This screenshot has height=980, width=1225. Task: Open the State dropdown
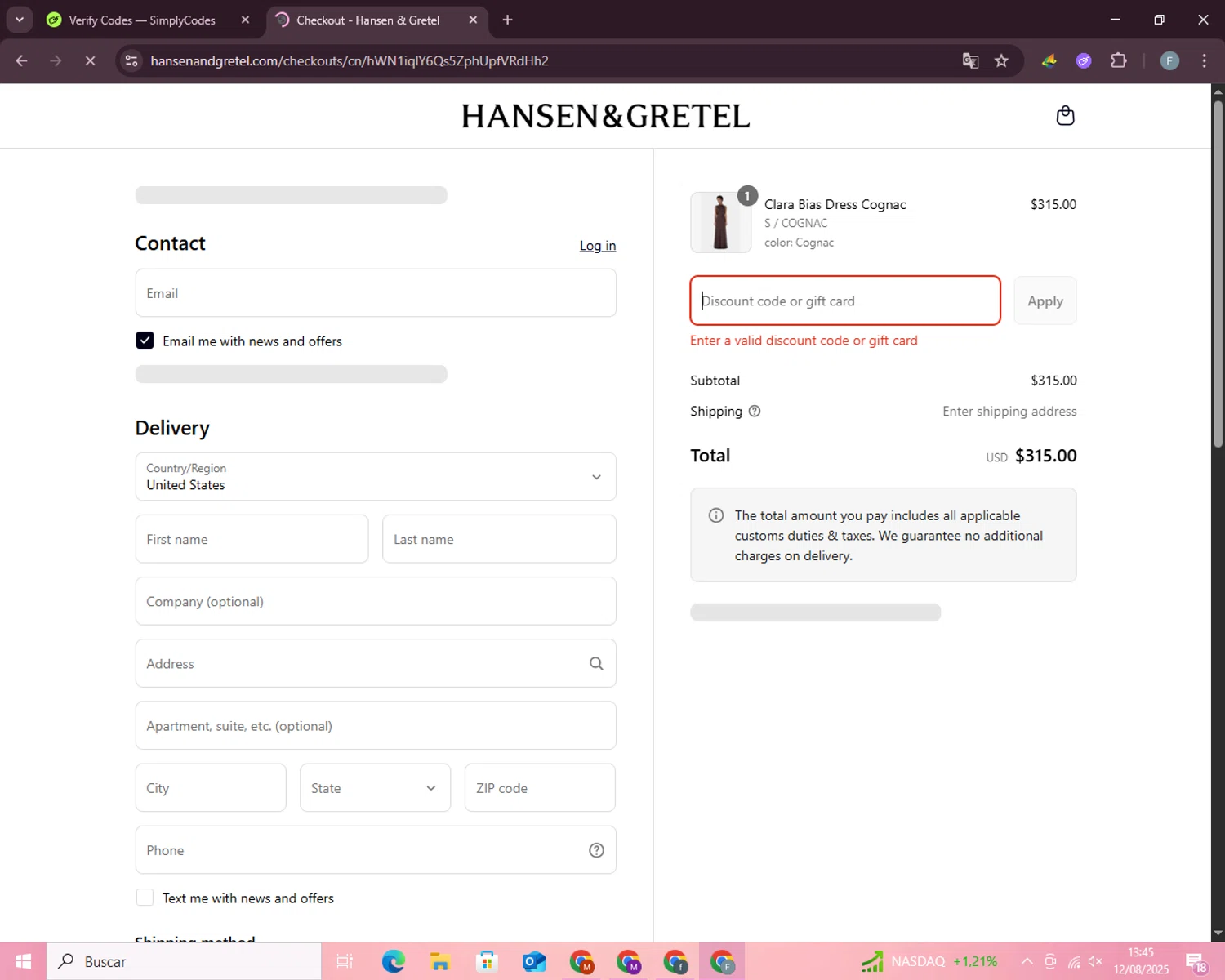pyautogui.click(x=375, y=787)
